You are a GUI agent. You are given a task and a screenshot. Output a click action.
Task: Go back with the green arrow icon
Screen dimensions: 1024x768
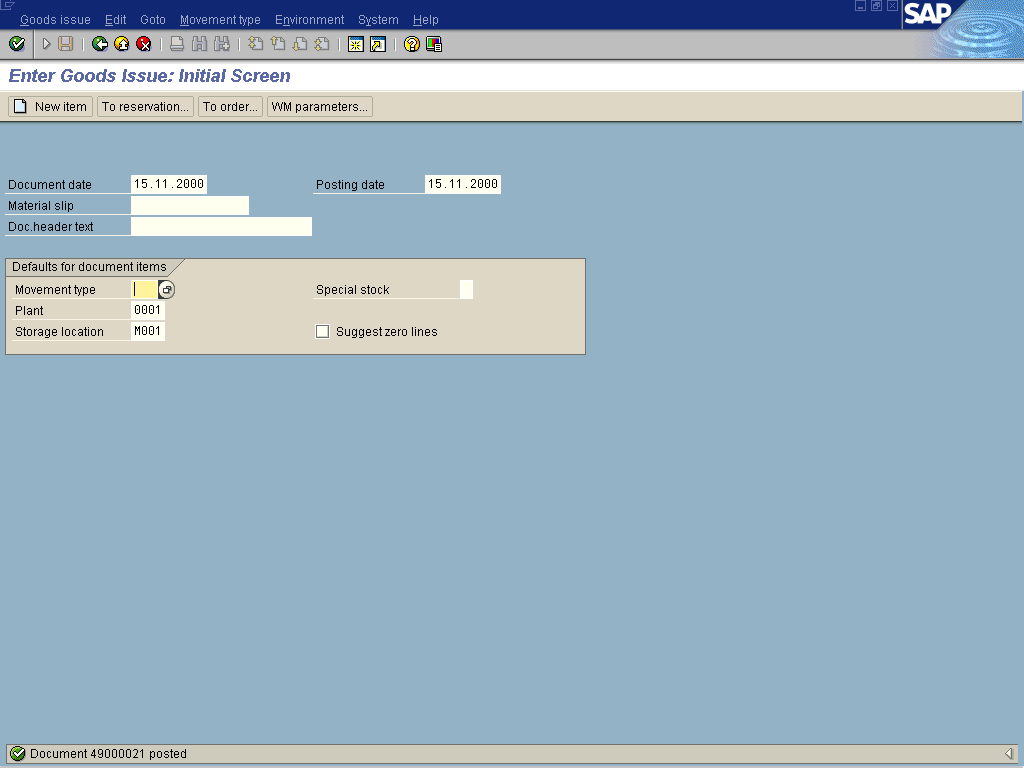pos(100,44)
